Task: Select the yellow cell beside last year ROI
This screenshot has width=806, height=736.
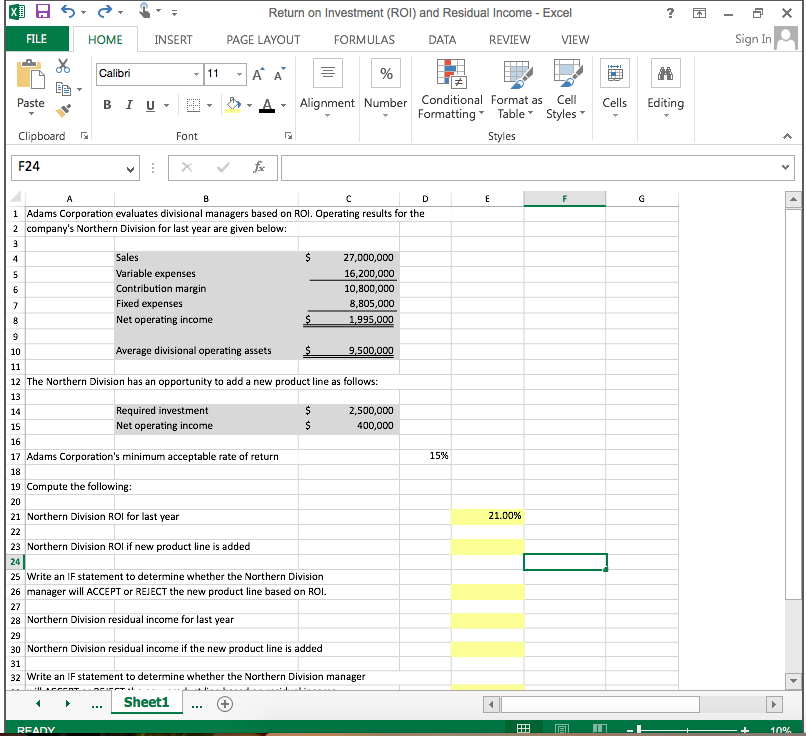Action: 487,516
